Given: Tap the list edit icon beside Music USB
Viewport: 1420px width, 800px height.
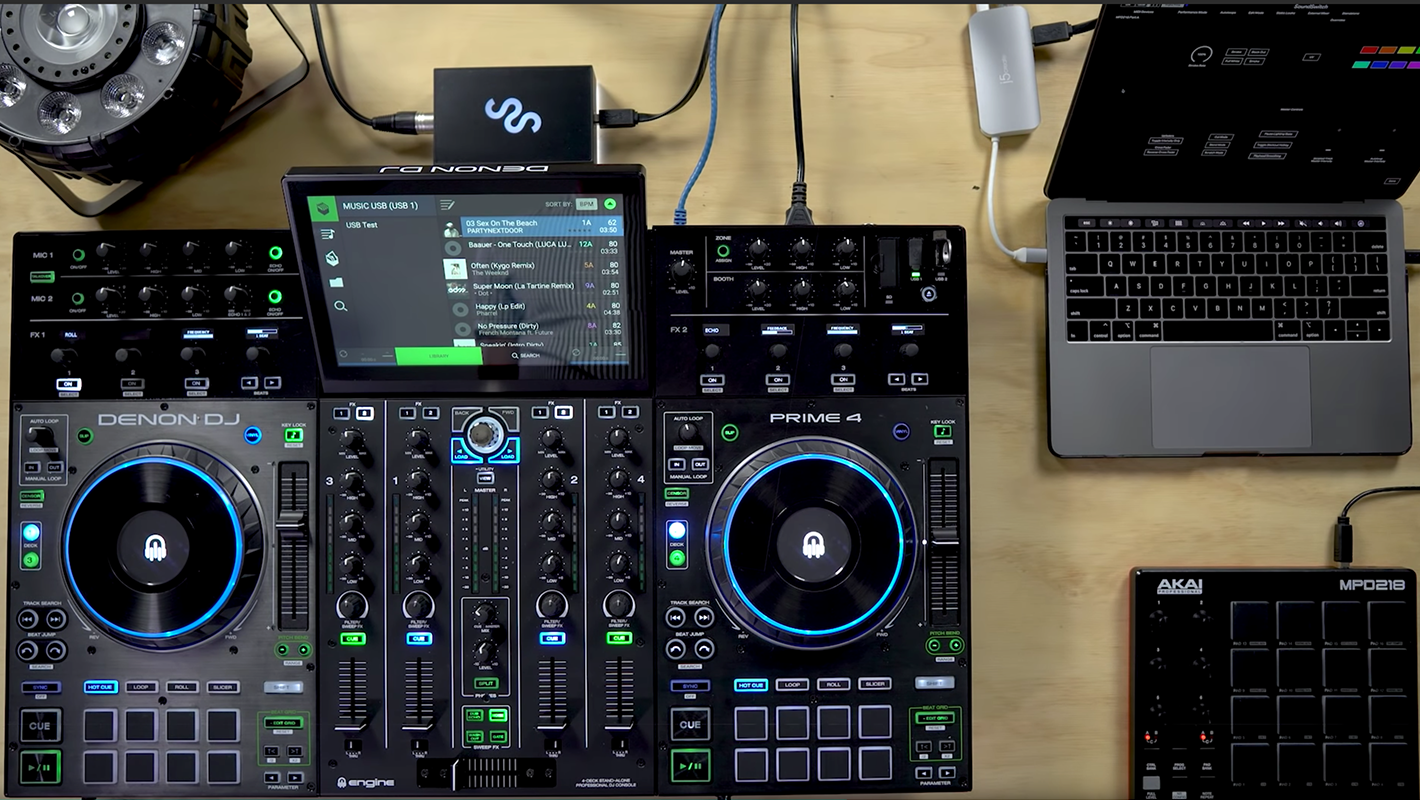Looking at the screenshot, I should (x=447, y=205).
